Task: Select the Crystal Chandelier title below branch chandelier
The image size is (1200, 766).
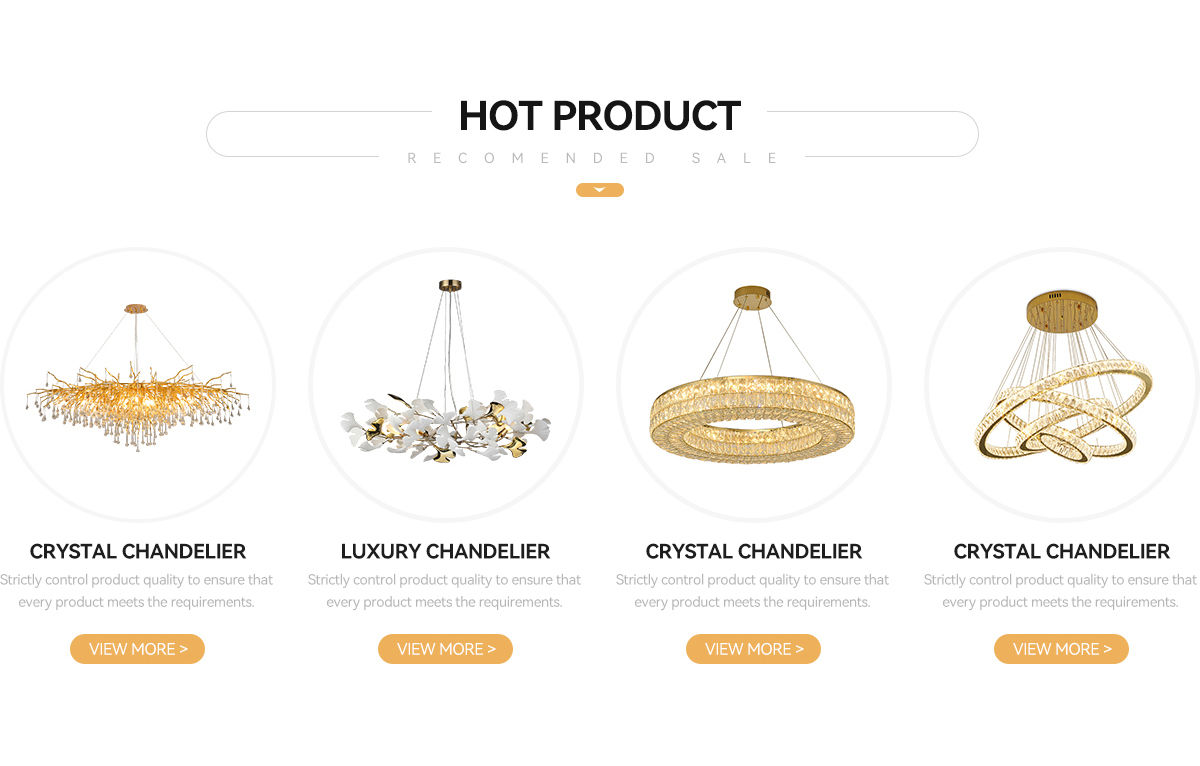Action: (x=137, y=551)
